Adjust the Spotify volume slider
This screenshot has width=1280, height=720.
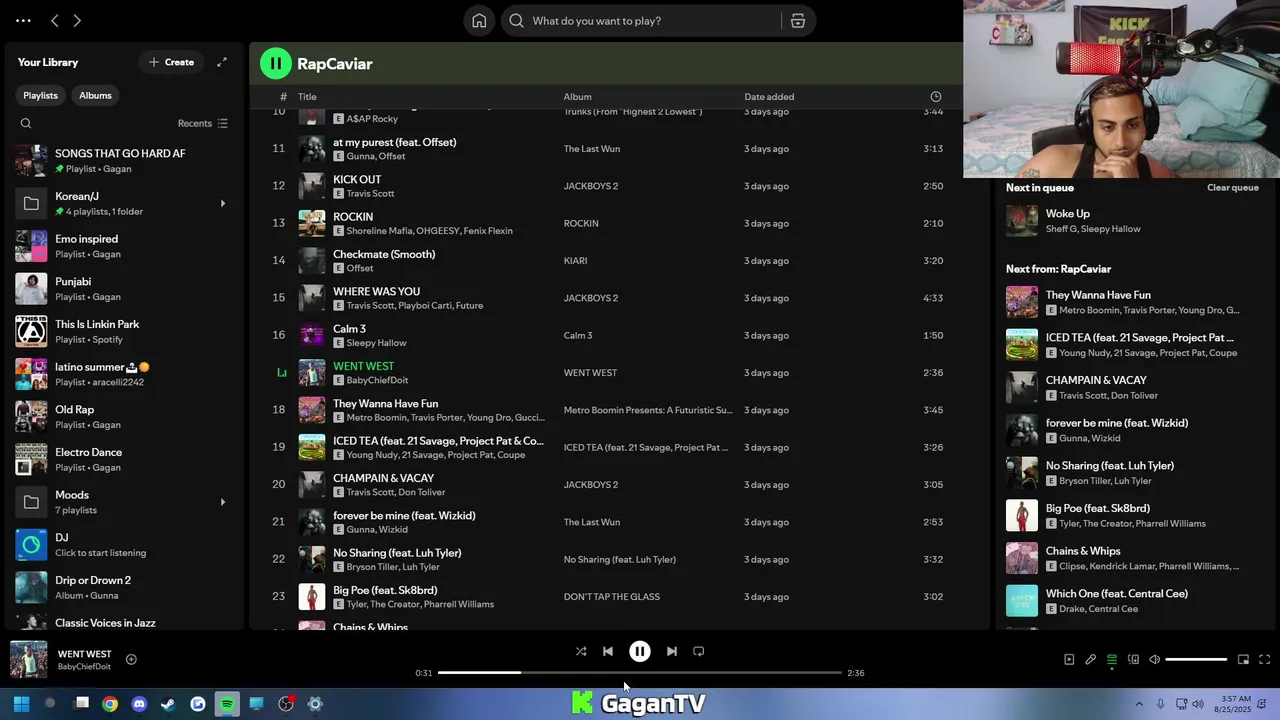pos(1196,659)
